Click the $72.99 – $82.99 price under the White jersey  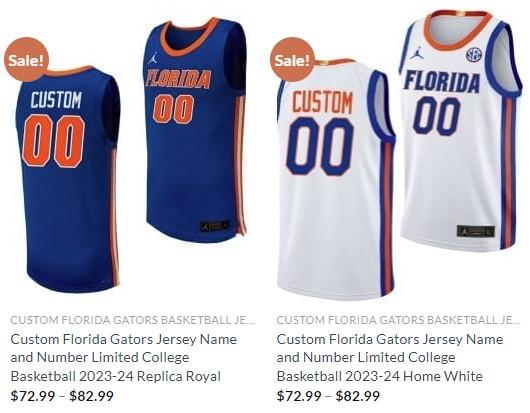pyautogui.click(x=328, y=396)
